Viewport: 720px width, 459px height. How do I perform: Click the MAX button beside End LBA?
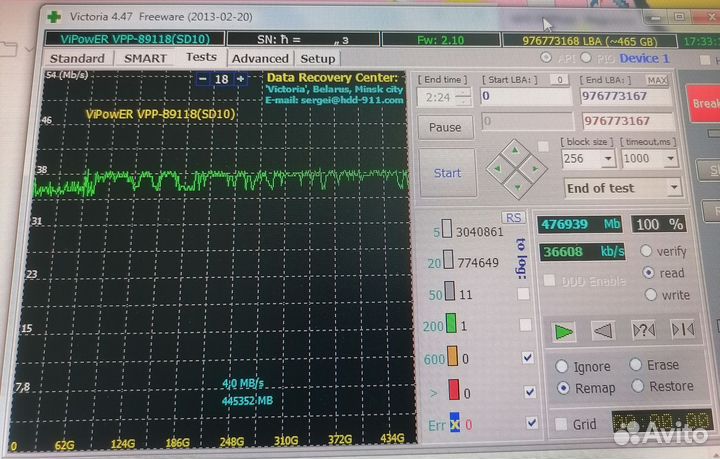[657, 80]
